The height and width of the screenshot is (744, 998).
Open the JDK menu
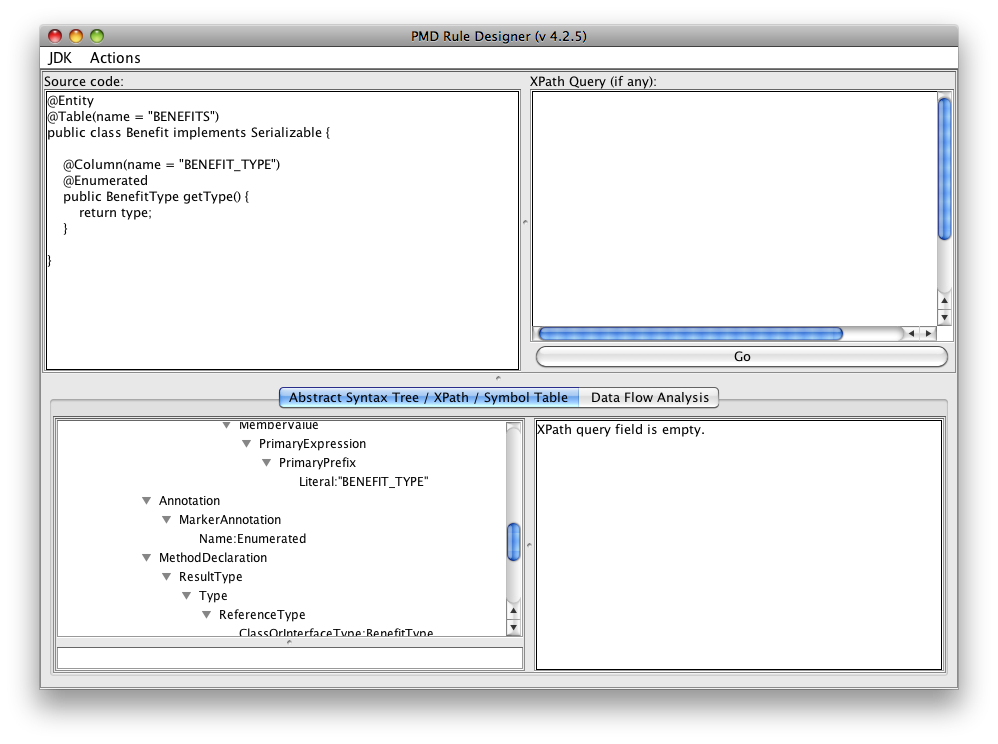pos(60,58)
